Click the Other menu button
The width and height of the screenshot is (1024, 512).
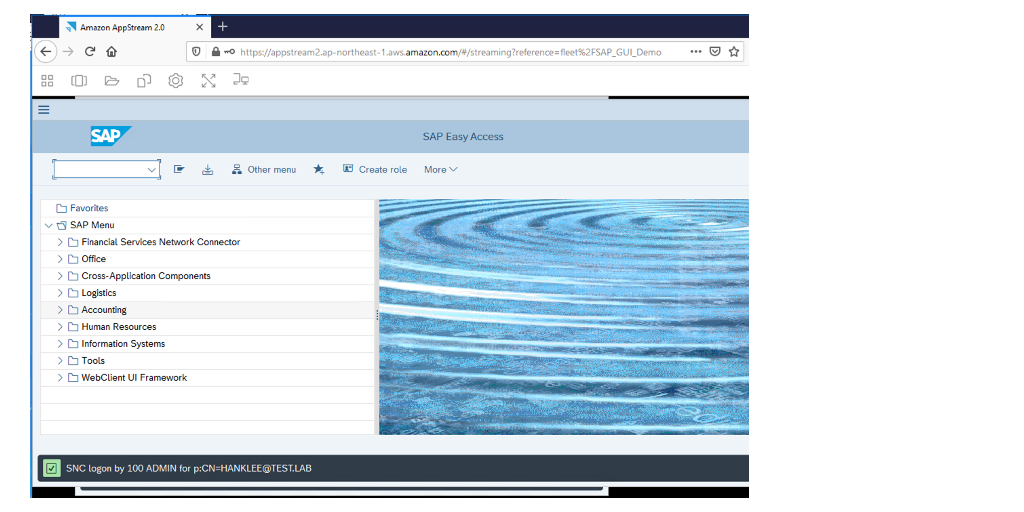point(264,170)
